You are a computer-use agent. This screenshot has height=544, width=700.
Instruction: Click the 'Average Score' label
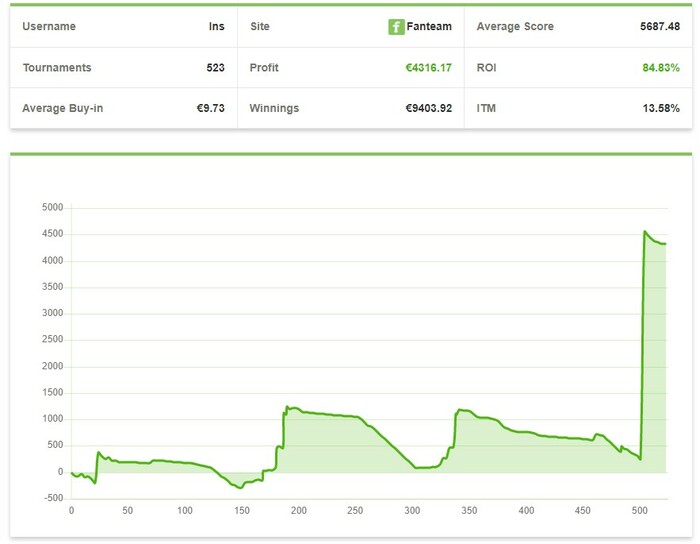515,26
